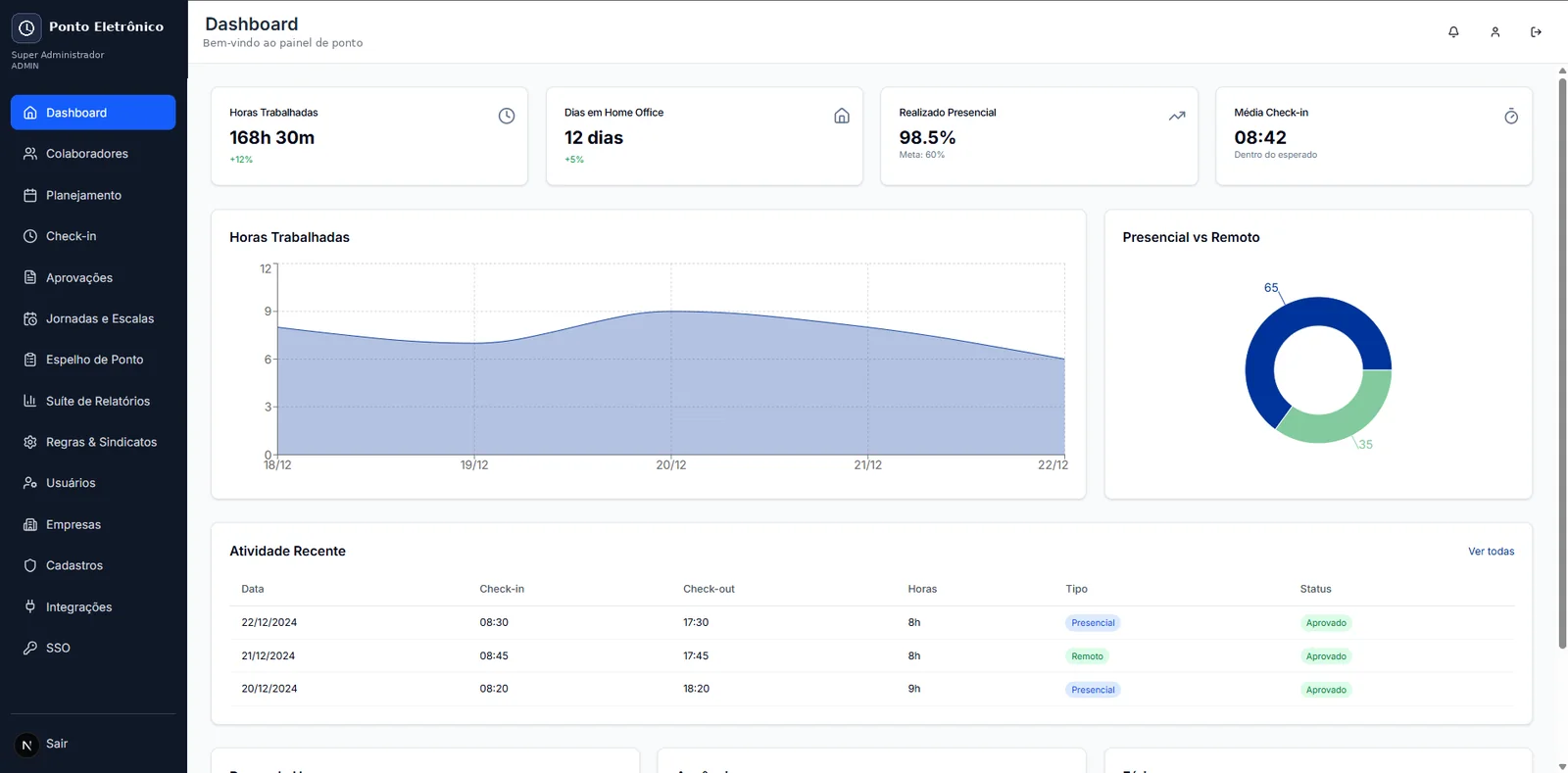Click the Presencial badge on 20/12/2024 row

(x=1093, y=690)
